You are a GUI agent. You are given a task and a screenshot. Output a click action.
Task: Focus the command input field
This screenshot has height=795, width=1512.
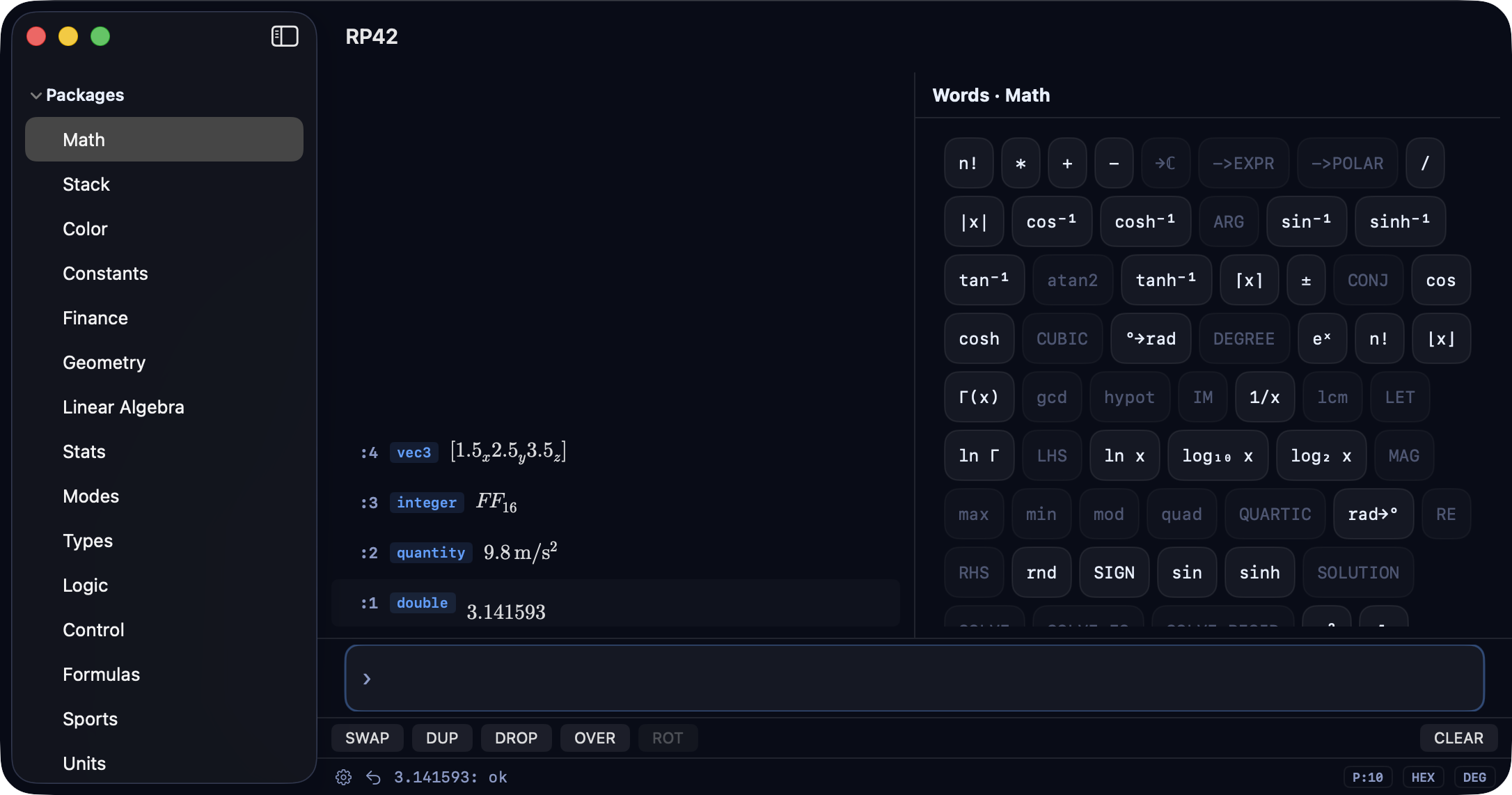(914, 678)
